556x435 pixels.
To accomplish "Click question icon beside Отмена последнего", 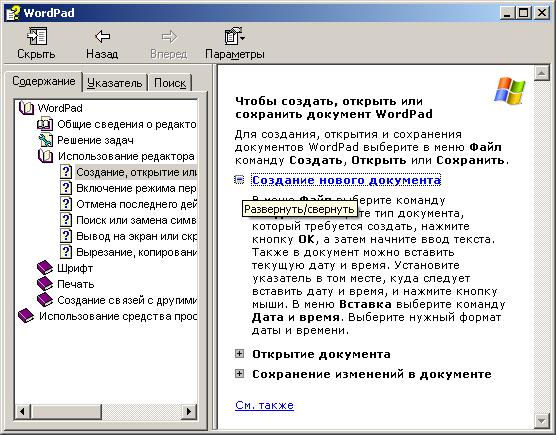I will click(x=66, y=204).
